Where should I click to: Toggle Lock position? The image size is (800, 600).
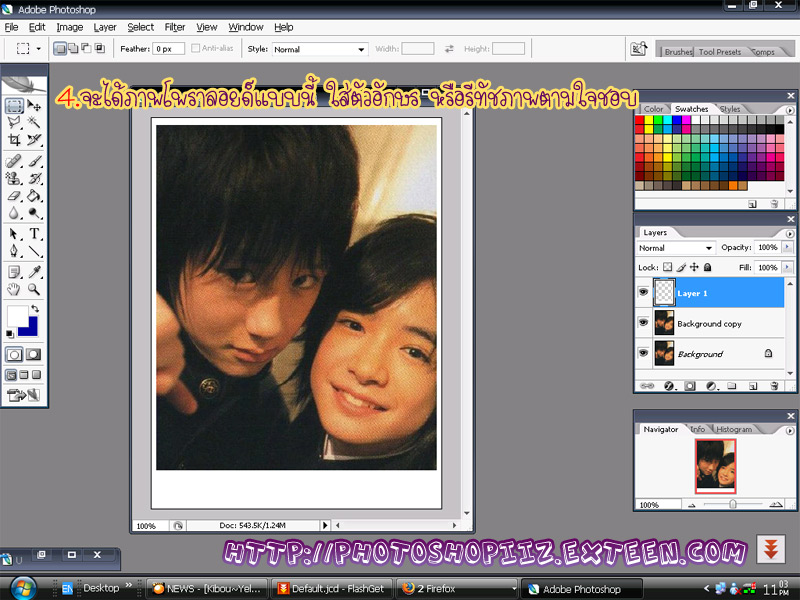click(694, 267)
